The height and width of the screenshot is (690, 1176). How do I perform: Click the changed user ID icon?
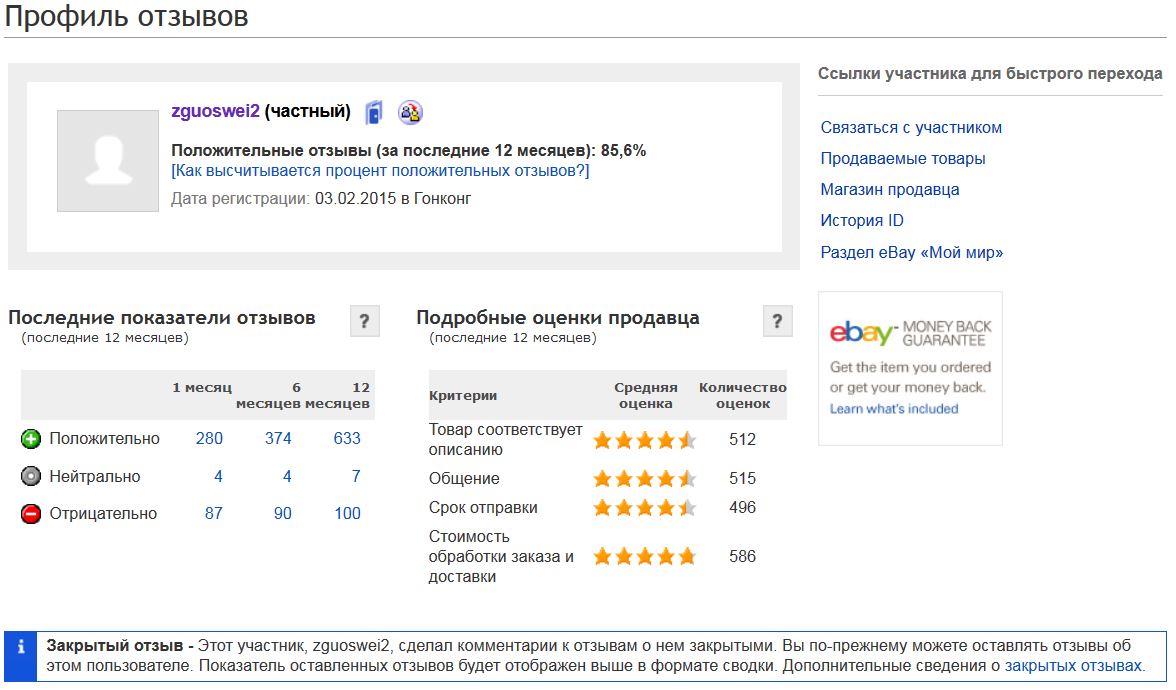tap(410, 112)
